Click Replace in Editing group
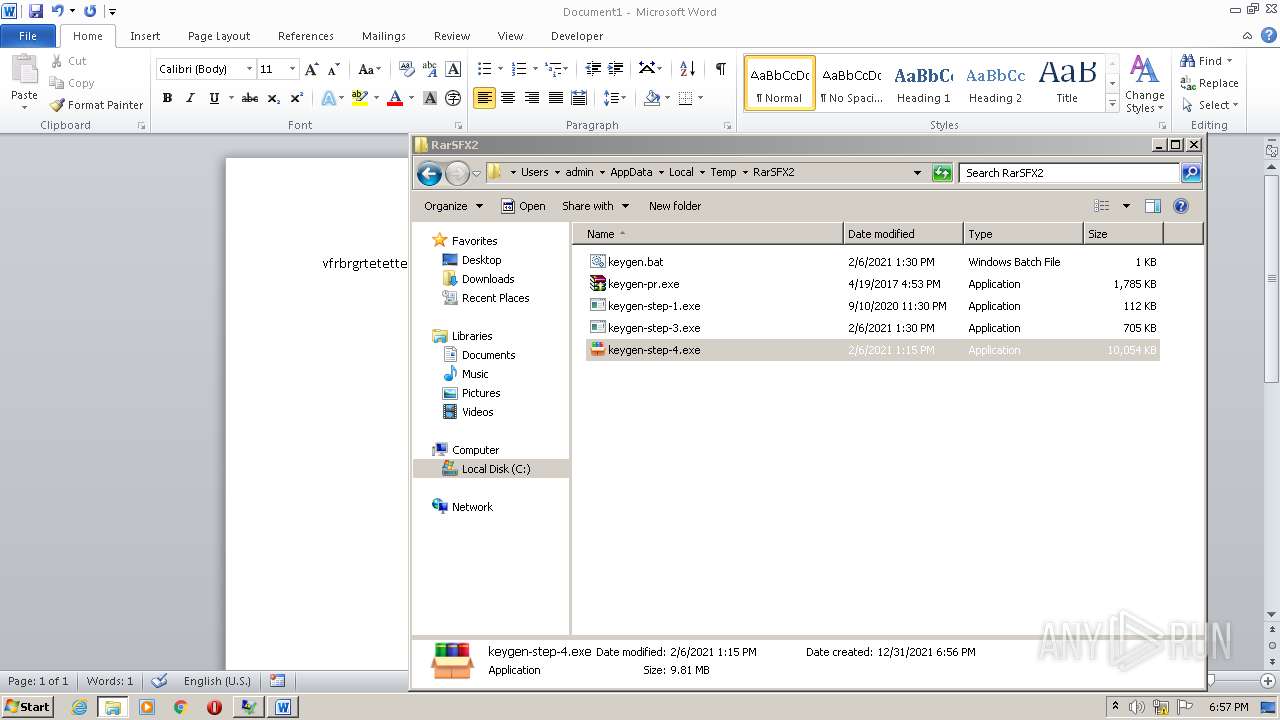This screenshot has width=1280, height=720. coord(1209,83)
